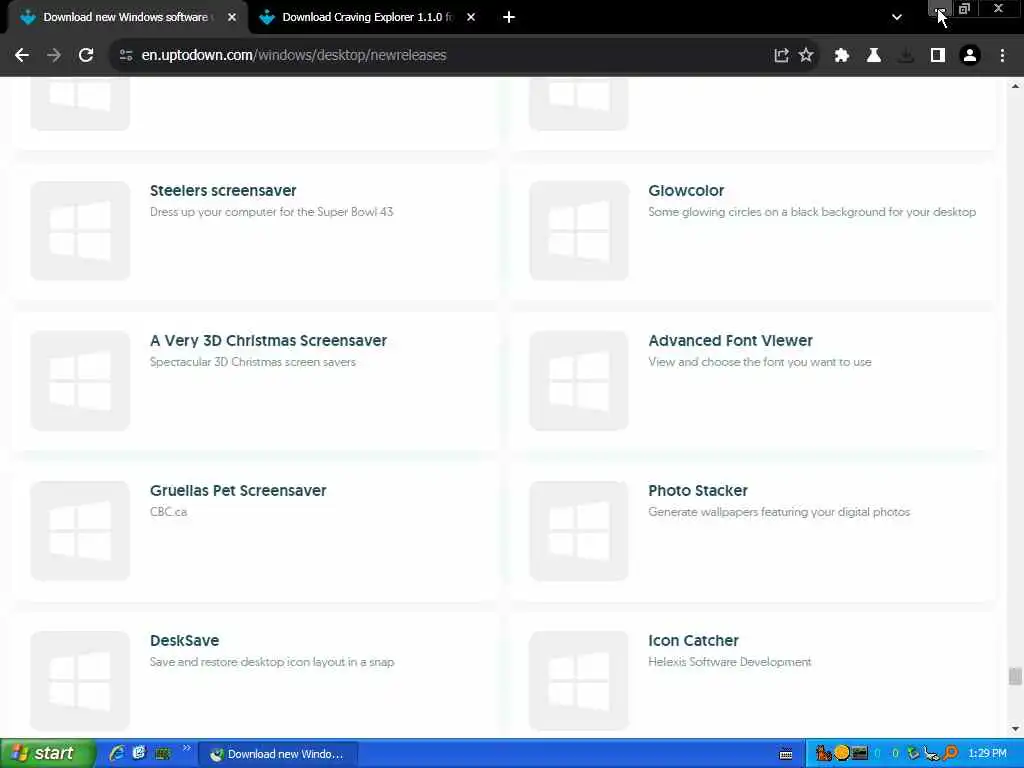
Task: Open a new tab with plus button
Action: point(509,17)
